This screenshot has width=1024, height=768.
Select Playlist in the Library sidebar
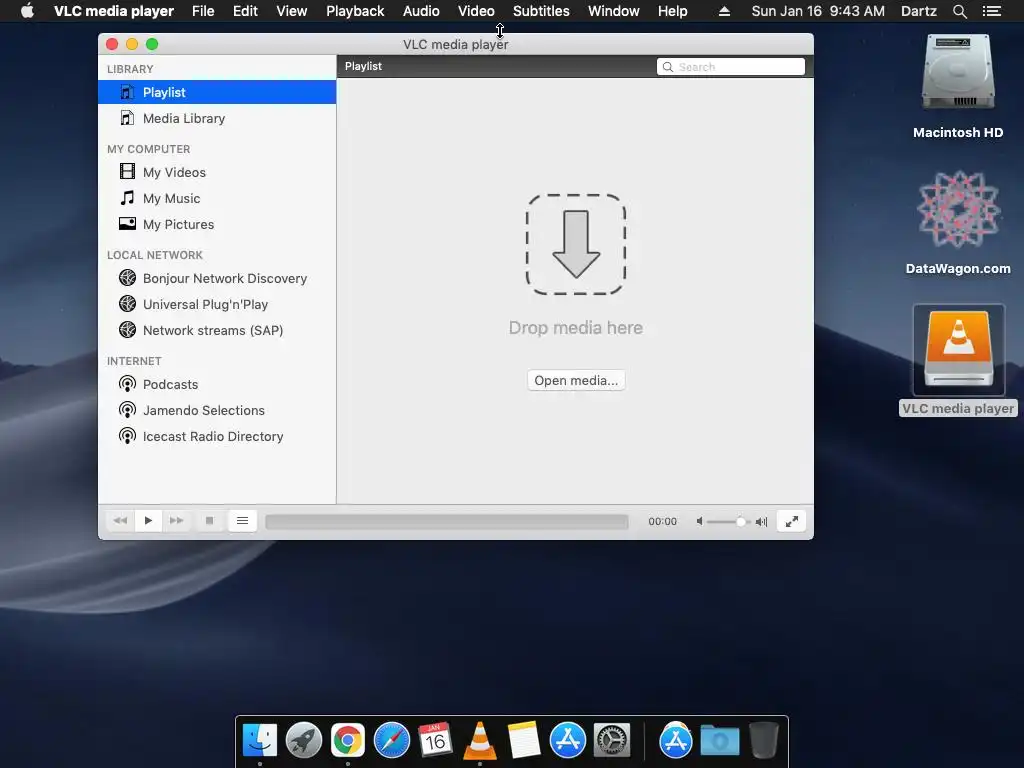click(217, 92)
